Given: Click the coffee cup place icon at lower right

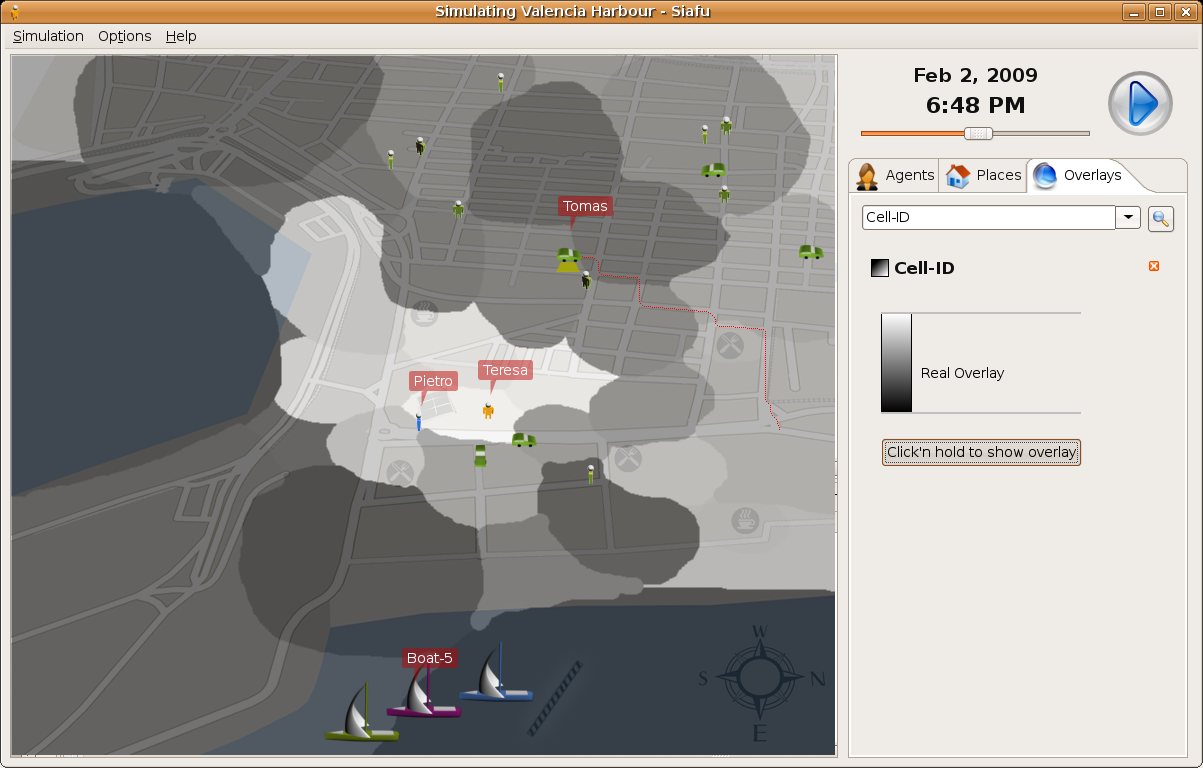Looking at the screenshot, I should click(x=746, y=520).
